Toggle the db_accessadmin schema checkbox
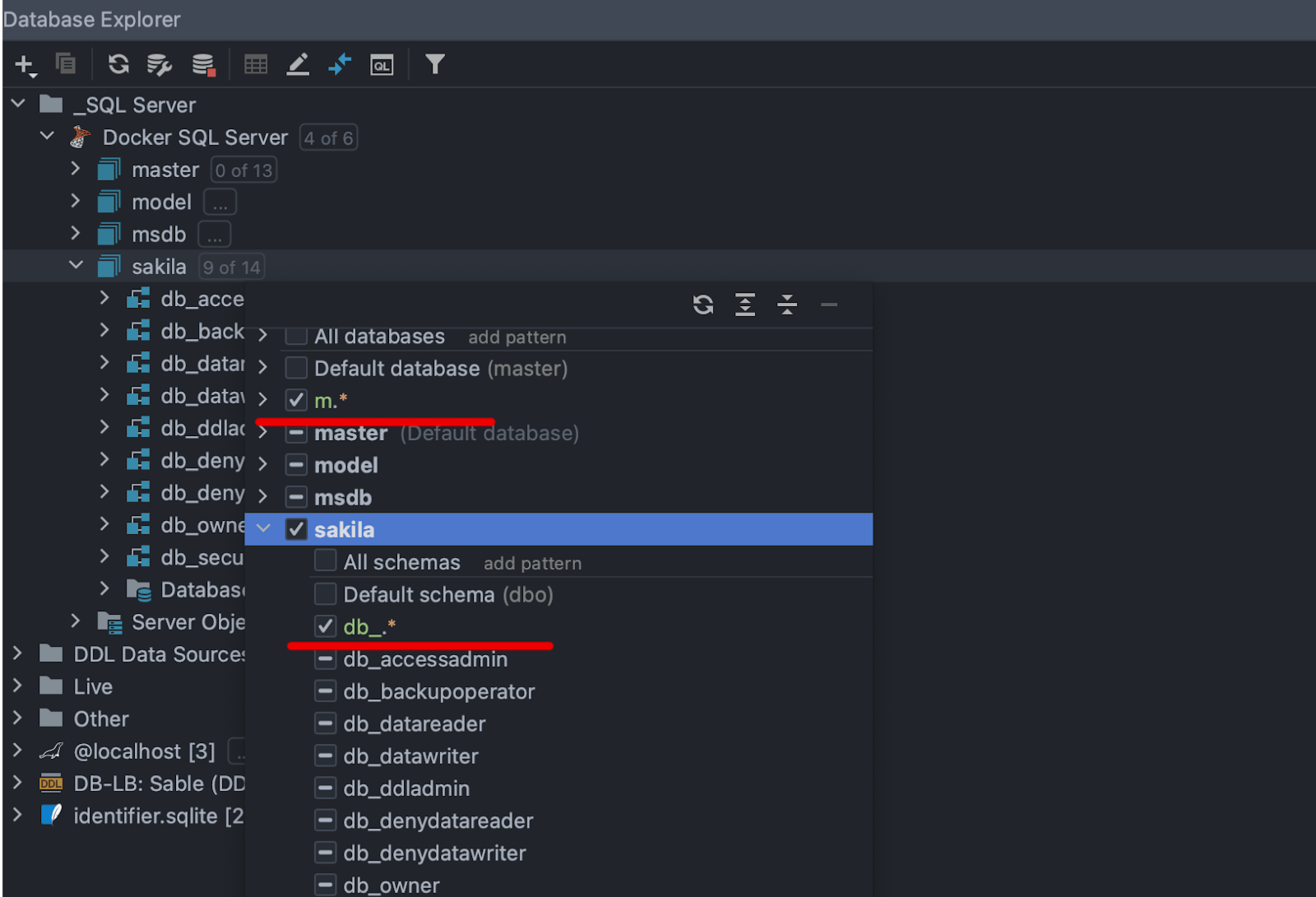The height and width of the screenshot is (897, 1316). tap(326, 658)
